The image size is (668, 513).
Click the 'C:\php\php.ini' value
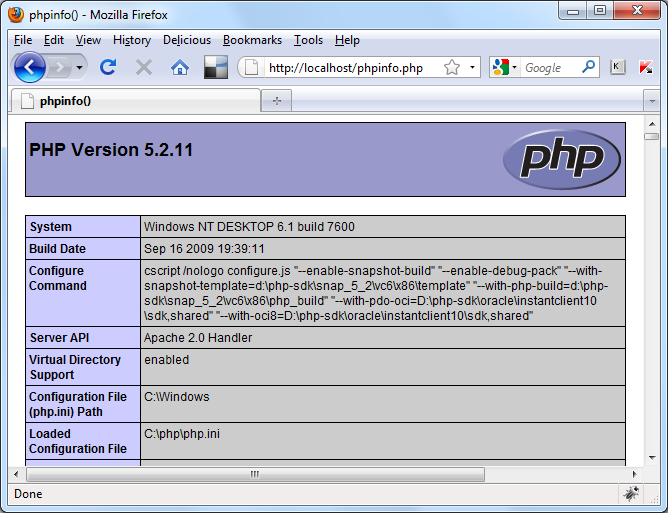[x=182, y=434]
